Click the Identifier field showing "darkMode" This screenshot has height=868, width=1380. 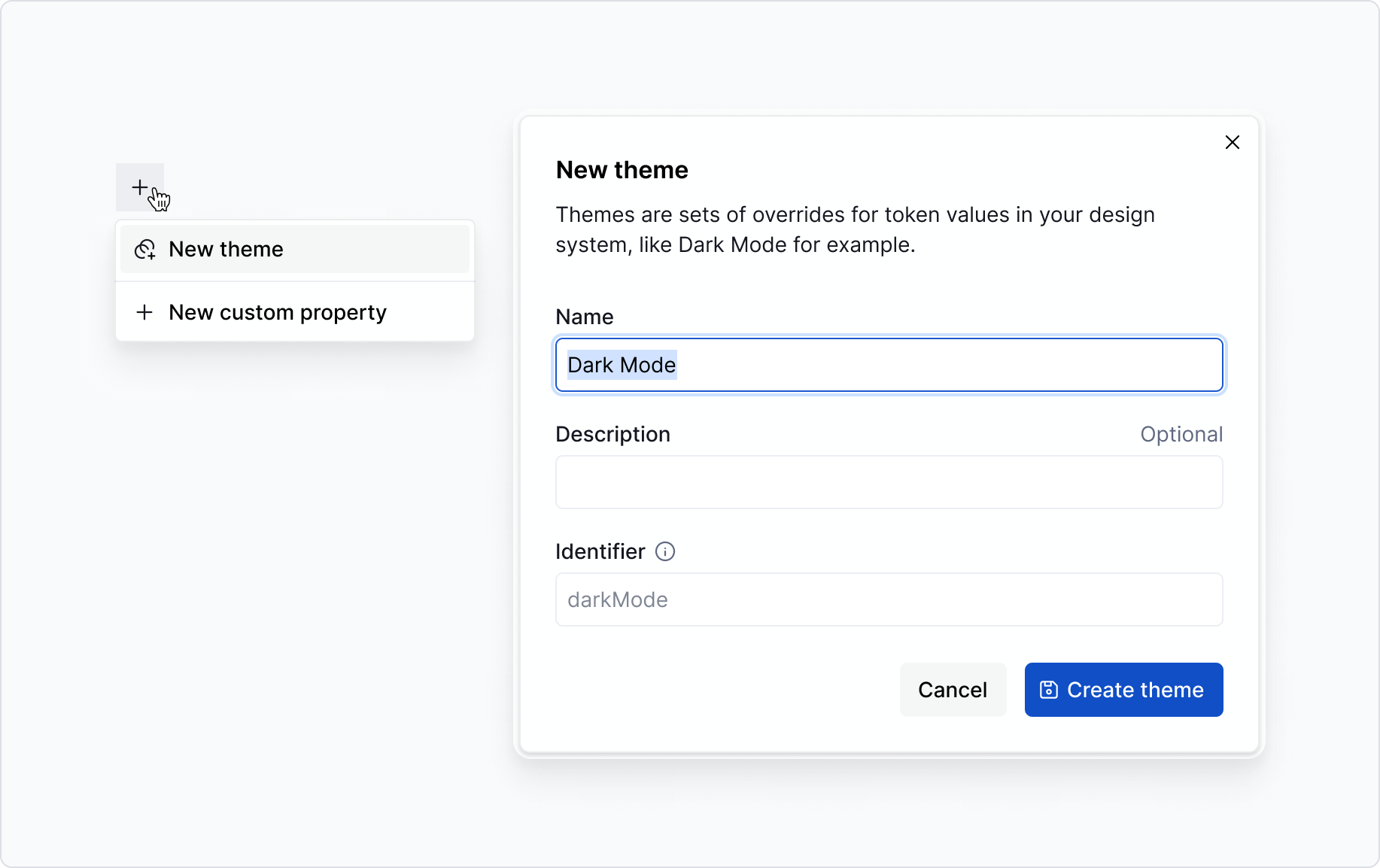(888, 599)
